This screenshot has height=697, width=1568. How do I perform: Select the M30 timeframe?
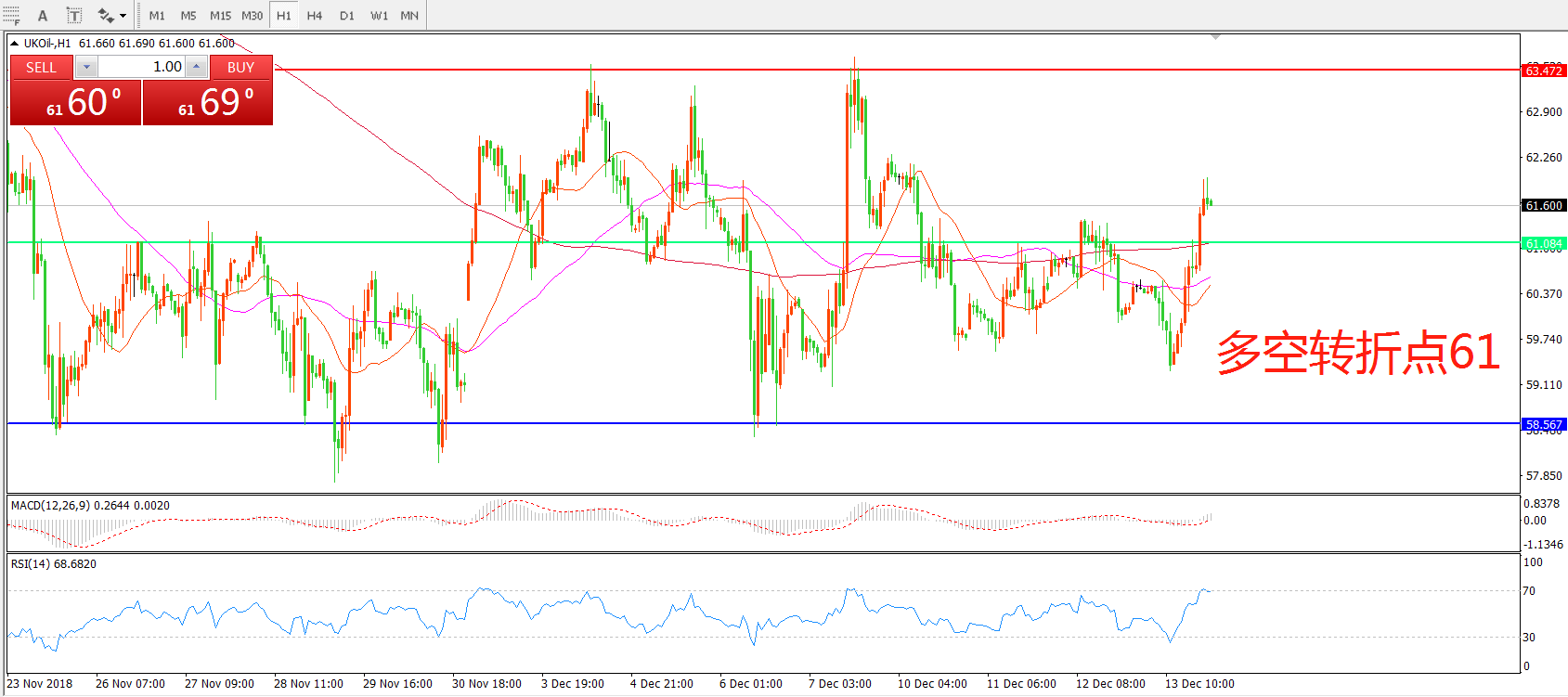[253, 16]
